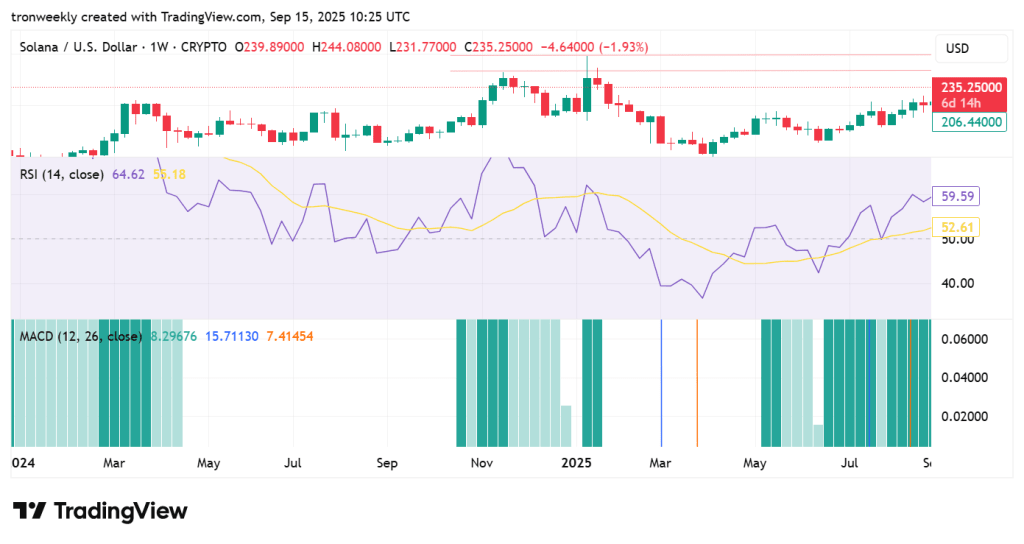Click the Solana / U.S. Dollar symbol title
The width and height of the screenshot is (1024, 544).
(78, 47)
